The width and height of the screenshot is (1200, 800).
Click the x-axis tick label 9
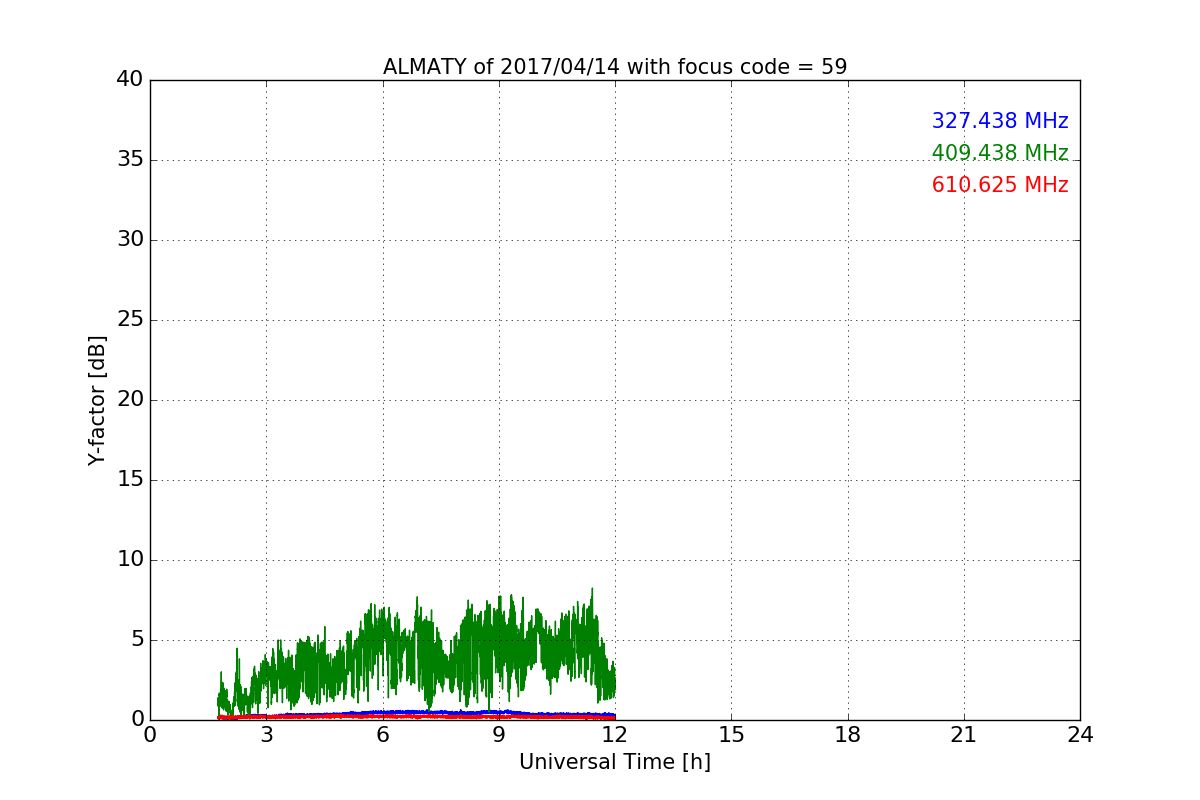(499, 735)
